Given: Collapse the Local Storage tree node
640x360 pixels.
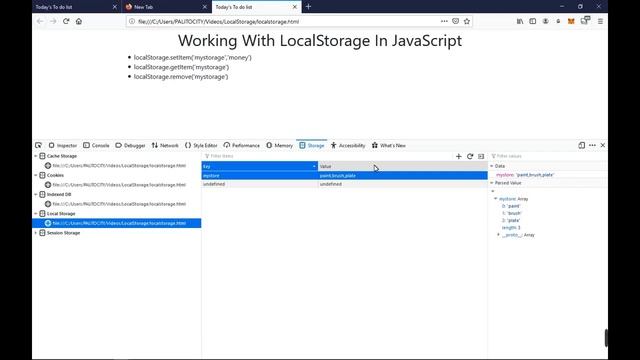Looking at the screenshot, I should tap(36, 213).
